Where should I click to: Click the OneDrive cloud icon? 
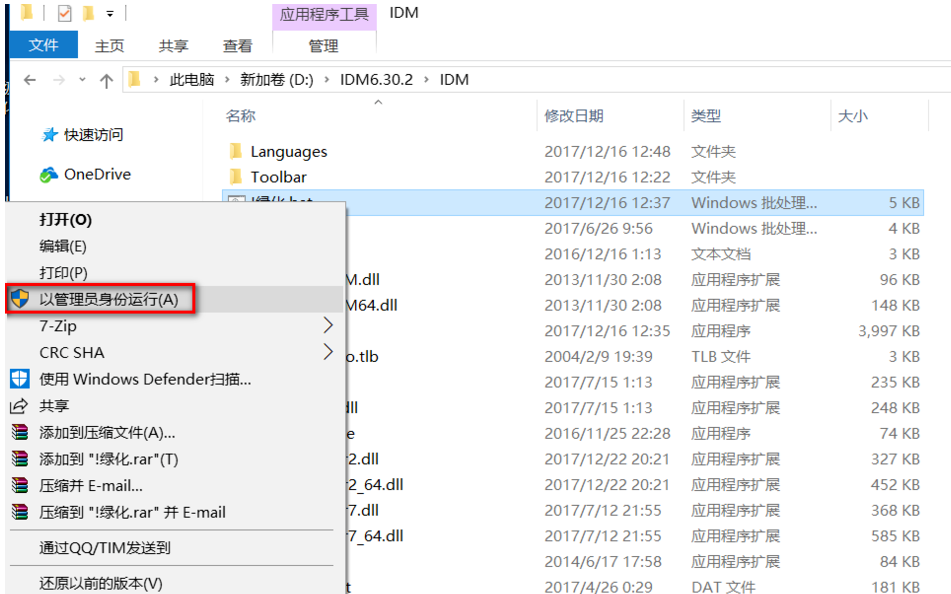coord(49,175)
